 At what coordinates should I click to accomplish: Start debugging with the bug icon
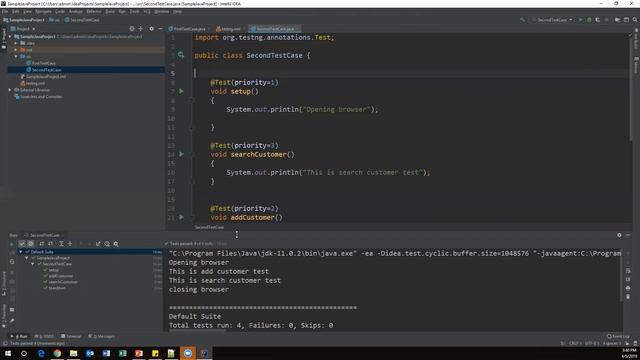tap(589, 20)
